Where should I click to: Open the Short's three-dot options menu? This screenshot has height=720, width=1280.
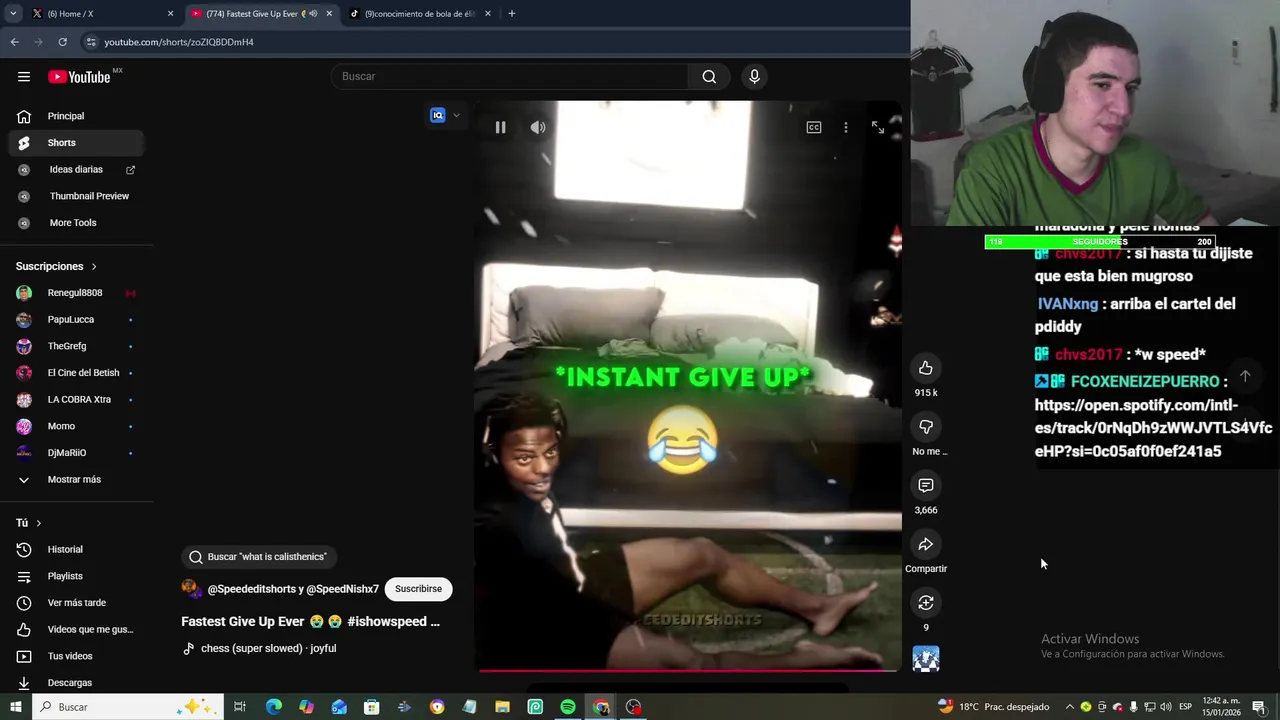click(x=846, y=127)
